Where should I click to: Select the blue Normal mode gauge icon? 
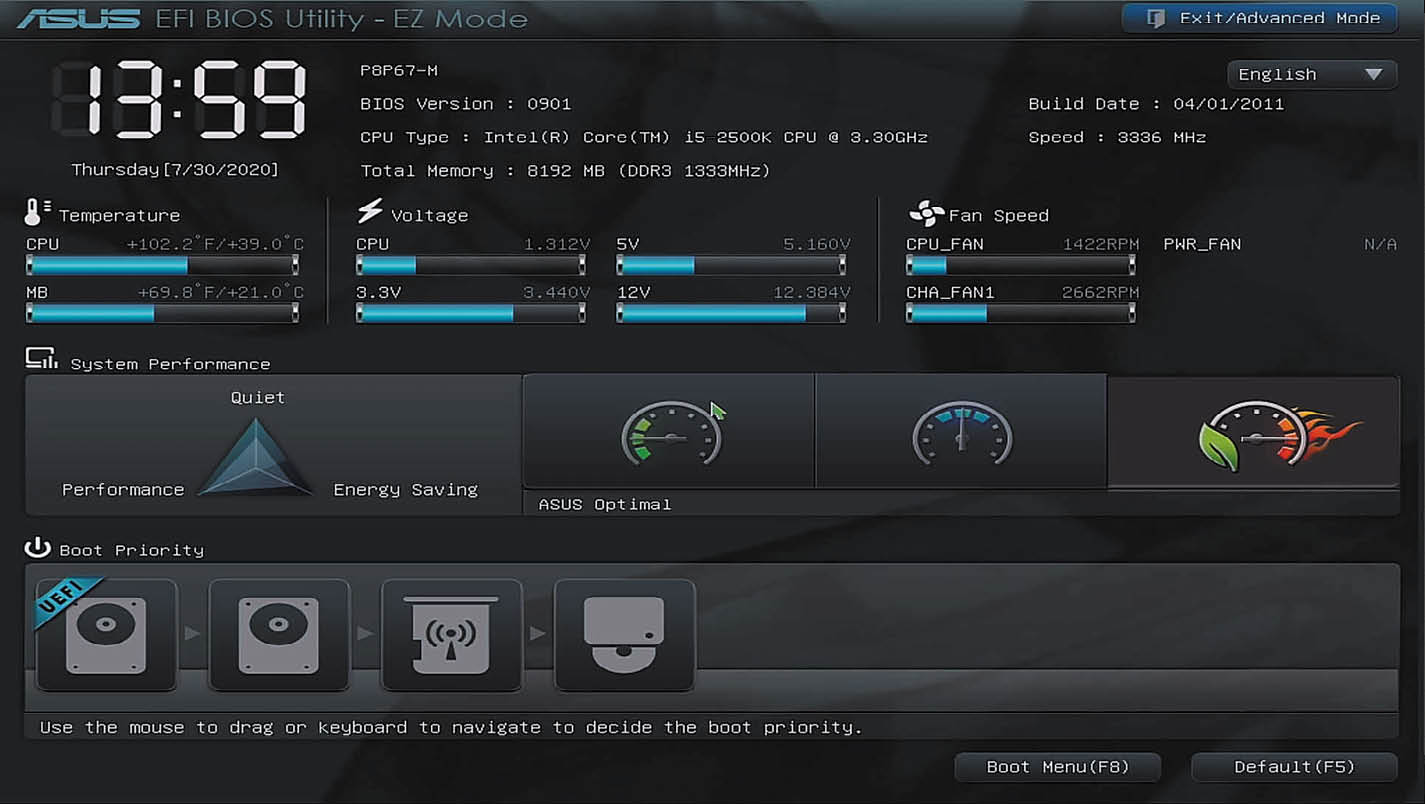coord(961,433)
